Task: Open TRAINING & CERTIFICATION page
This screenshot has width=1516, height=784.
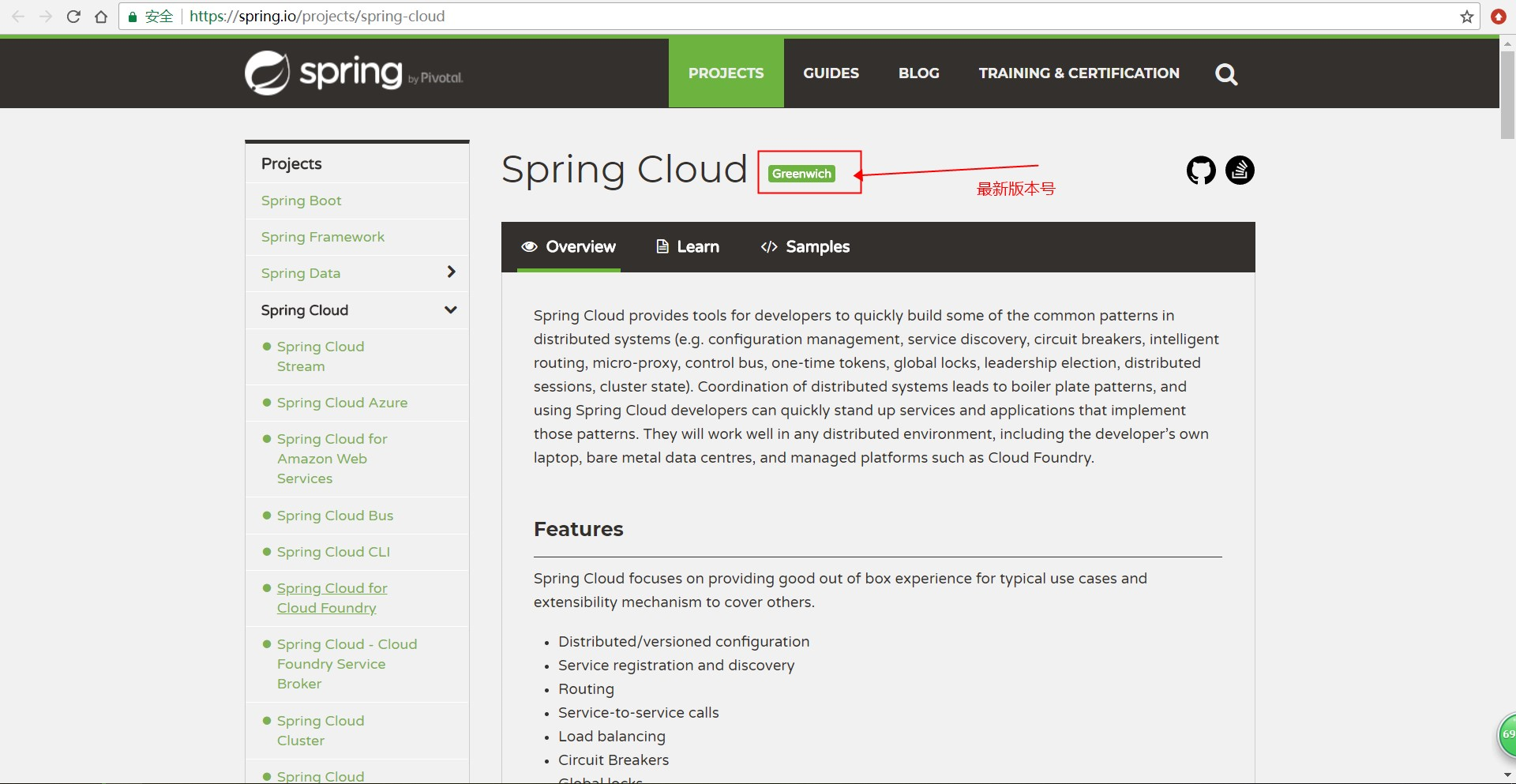Action: [x=1079, y=73]
